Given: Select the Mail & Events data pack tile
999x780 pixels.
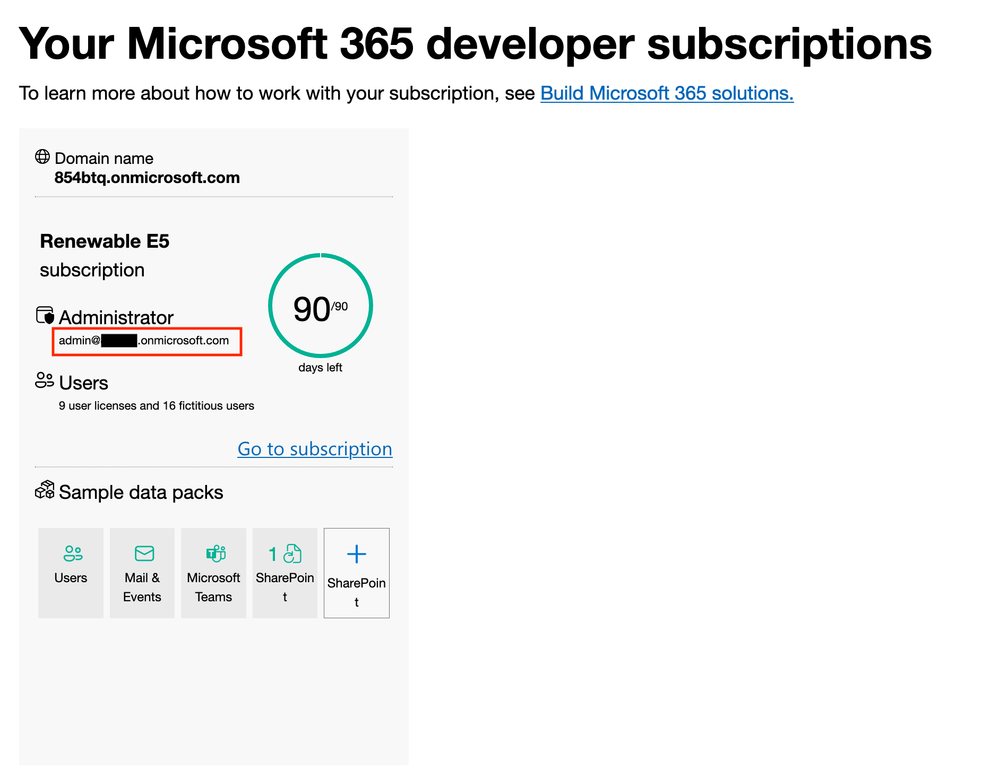Looking at the screenshot, I should (x=142, y=572).
